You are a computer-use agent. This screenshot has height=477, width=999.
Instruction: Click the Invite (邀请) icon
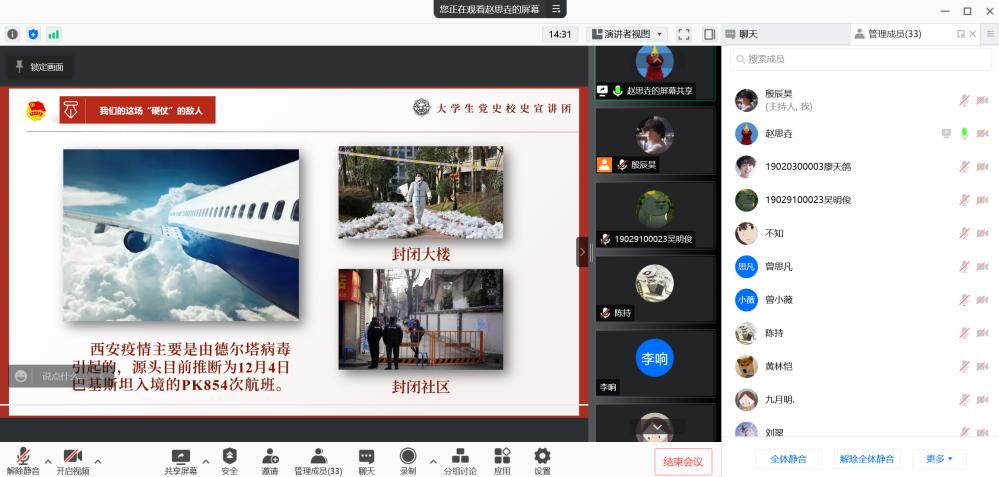[x=270, y=457]
